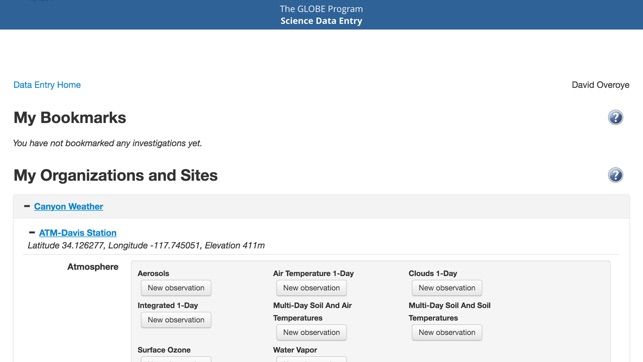Go to Data Entry Home

[47, 85]
